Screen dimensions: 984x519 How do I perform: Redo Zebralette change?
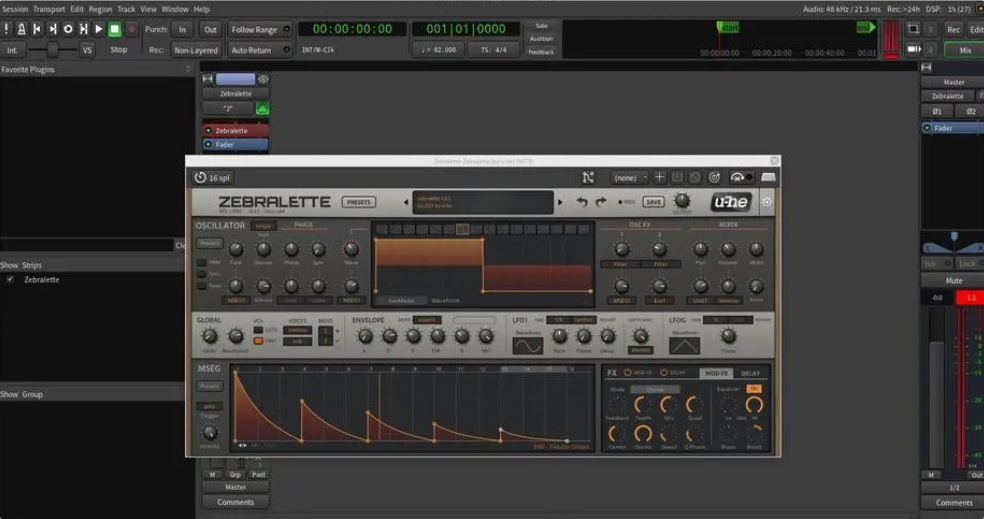coord(601,202)
